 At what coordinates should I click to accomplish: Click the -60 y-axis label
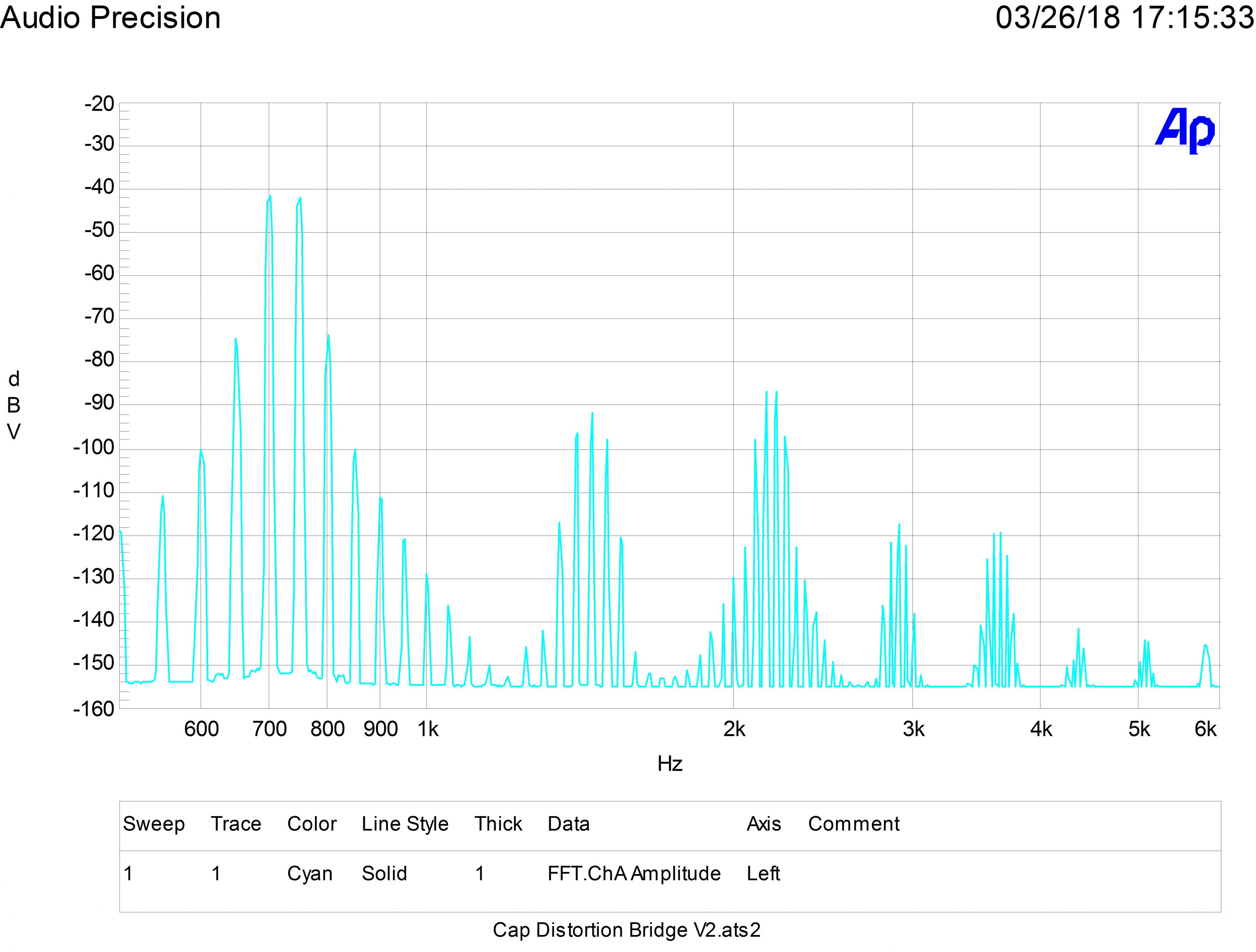tap(99, 274)
